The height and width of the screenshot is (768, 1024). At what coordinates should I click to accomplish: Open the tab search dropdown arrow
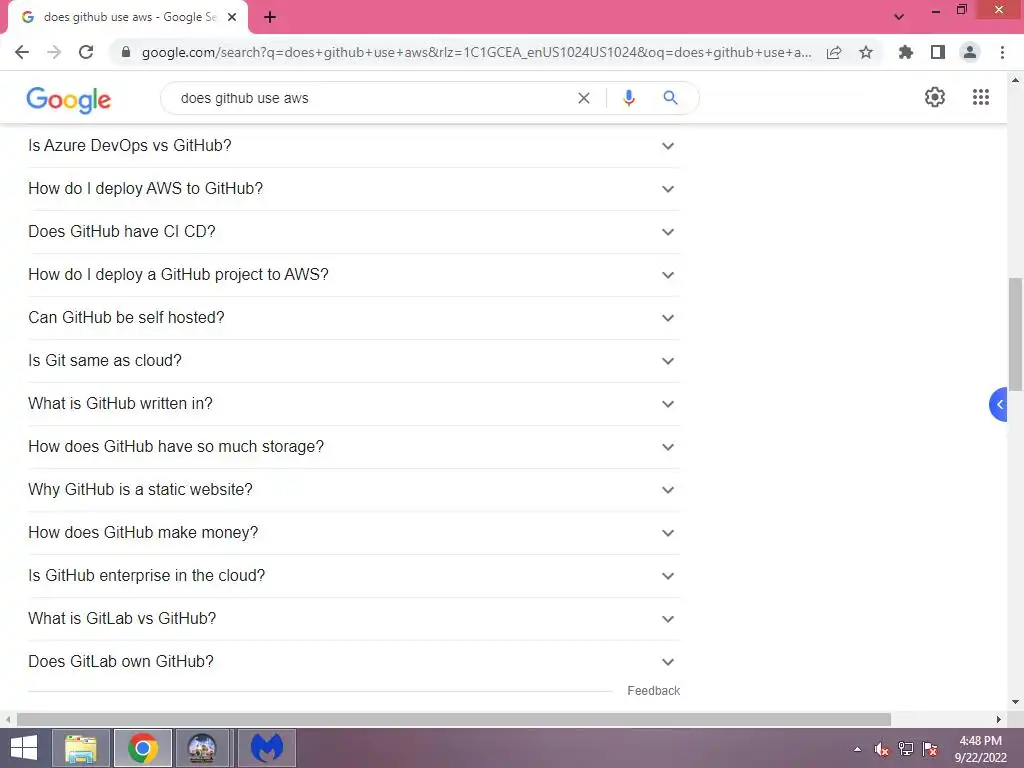click(899, 17)
